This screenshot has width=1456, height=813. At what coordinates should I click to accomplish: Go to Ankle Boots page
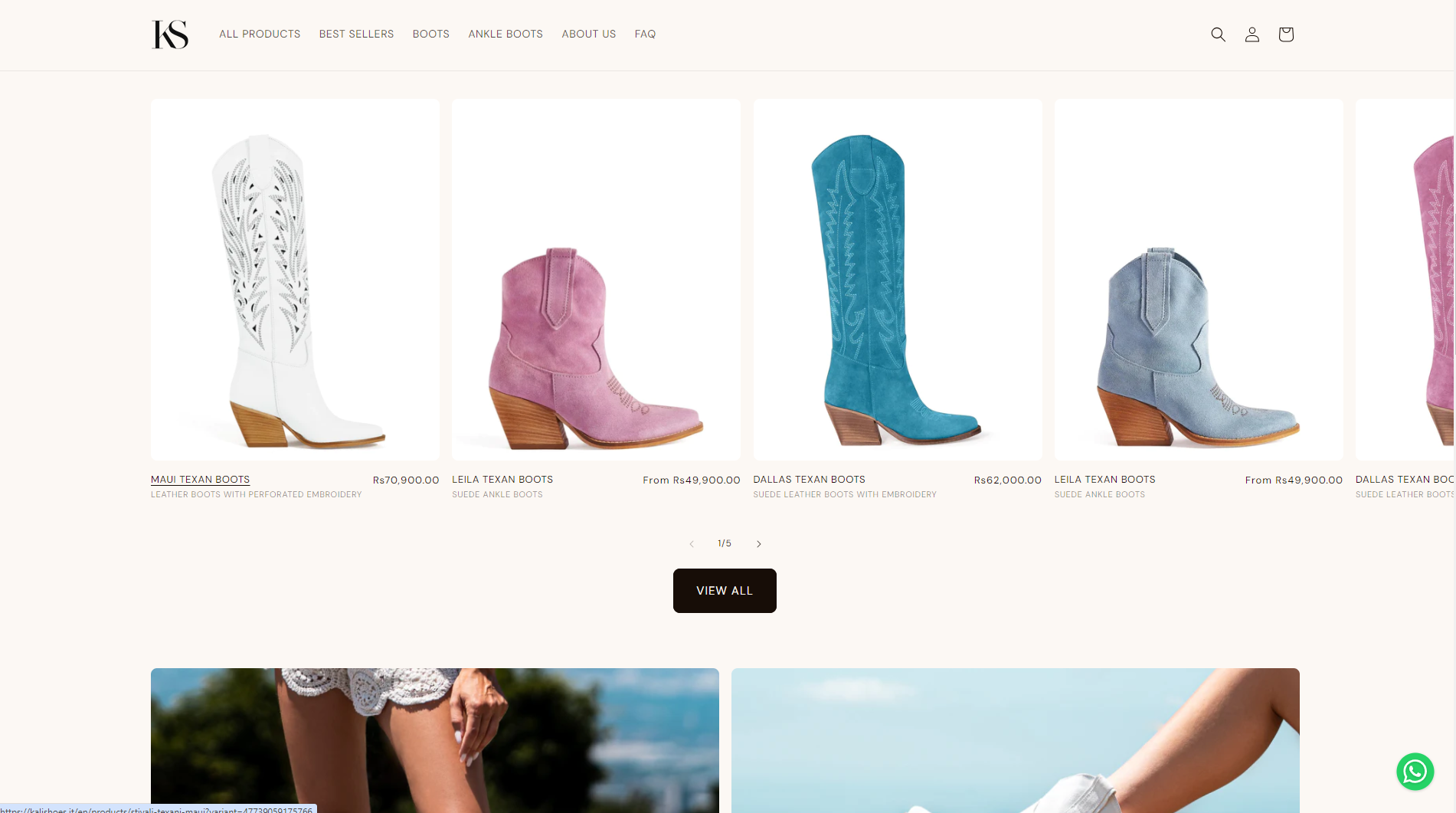point(506,34)
